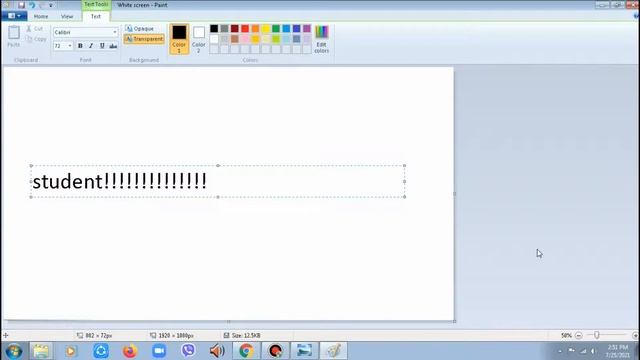This screenshot has height=360, width=640.
Task: Click the Paint icon in taskbar
Action: (x=333, y=351)
